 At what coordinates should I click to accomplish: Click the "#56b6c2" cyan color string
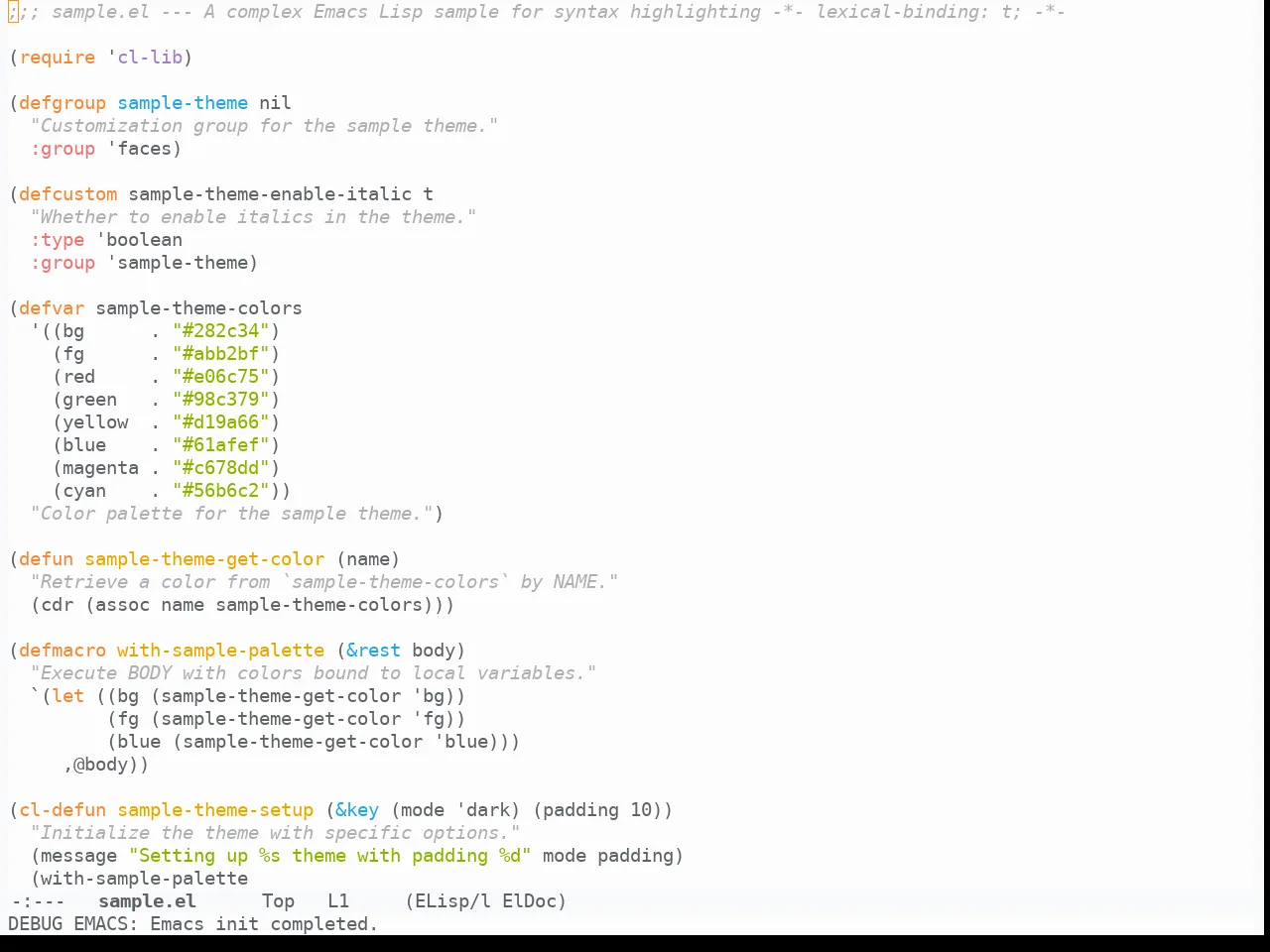click(221, 491)
